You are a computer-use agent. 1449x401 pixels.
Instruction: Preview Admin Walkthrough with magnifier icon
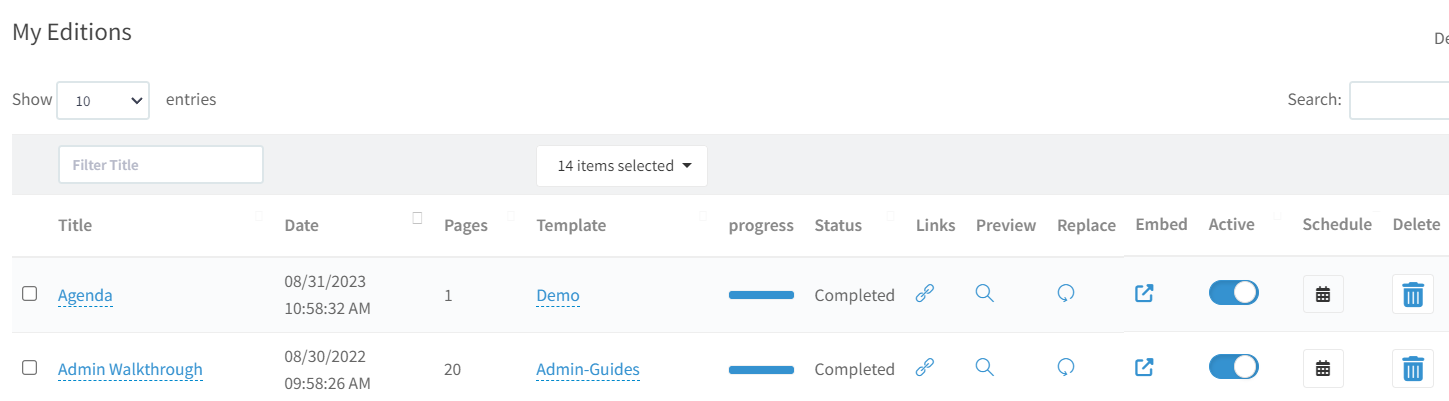point(985,368)
